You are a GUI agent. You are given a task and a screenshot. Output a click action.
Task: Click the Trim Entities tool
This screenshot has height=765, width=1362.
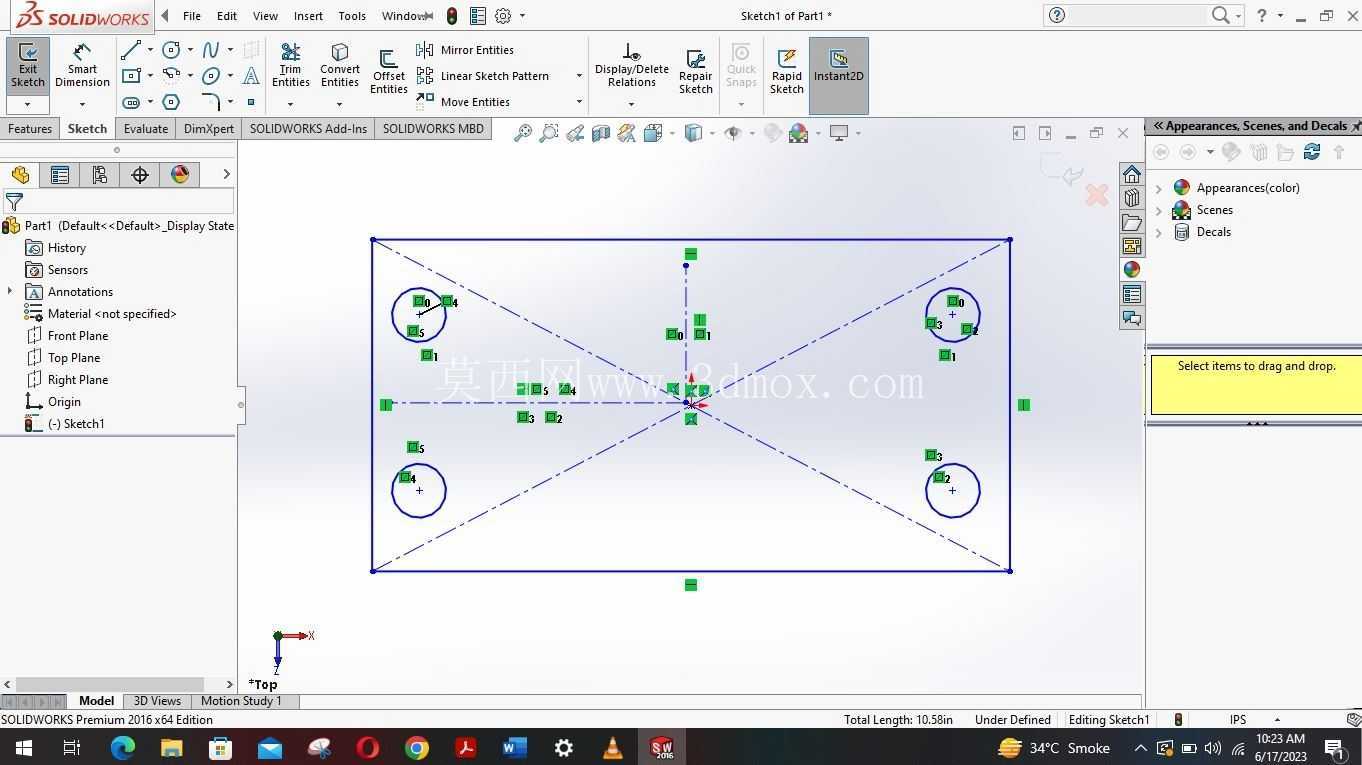[x=291, y=67]
